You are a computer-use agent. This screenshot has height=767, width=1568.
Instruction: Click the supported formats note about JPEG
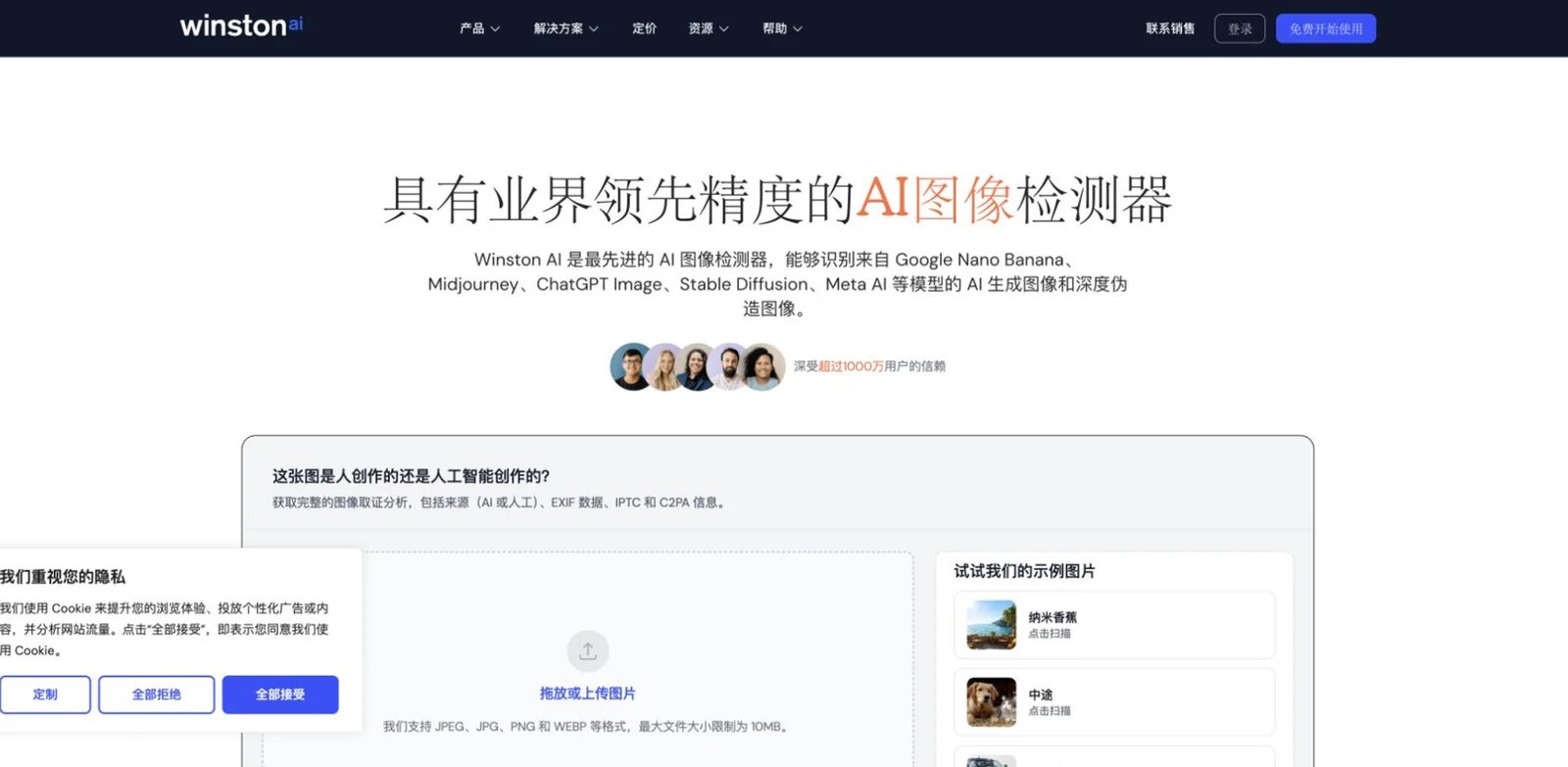588,727
